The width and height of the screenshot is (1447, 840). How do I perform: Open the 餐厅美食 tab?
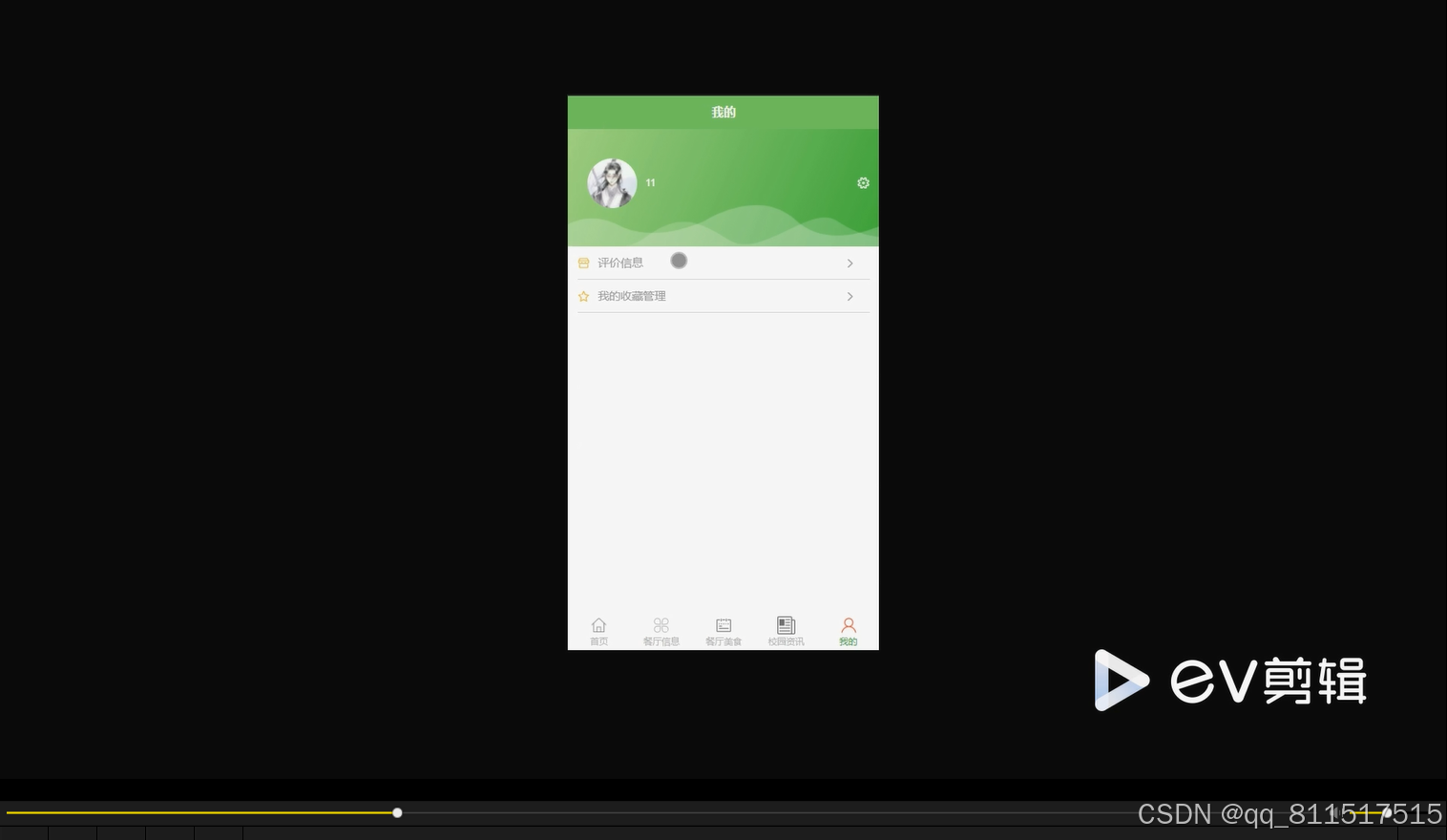(x=723, y=632)
